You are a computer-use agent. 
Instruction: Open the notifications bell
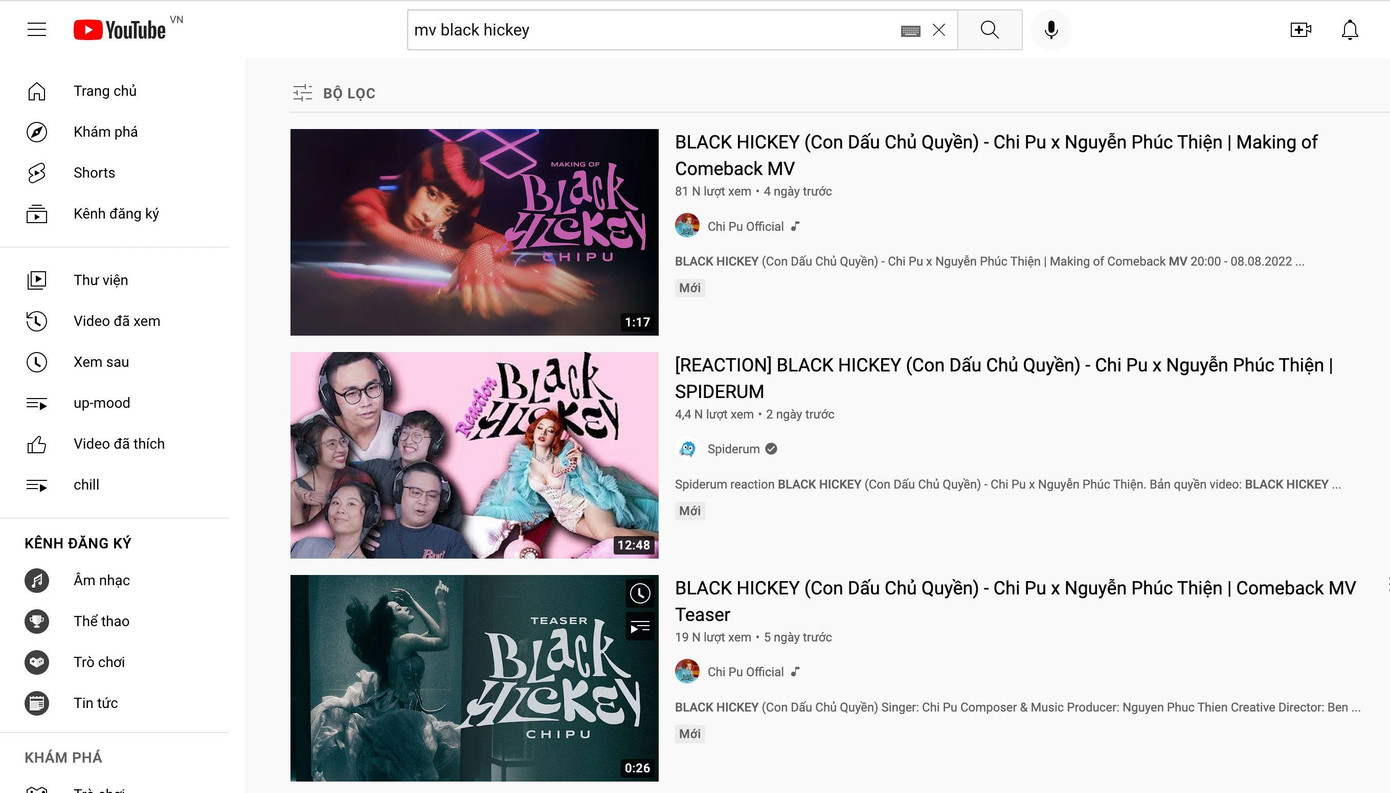[1349, 30]
